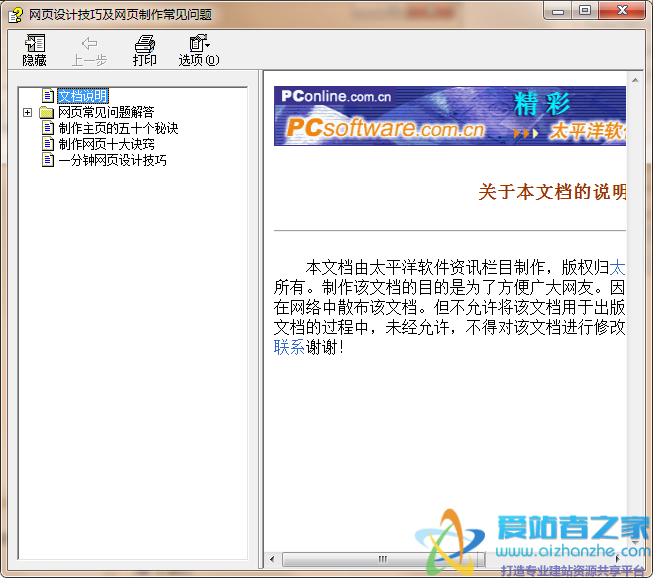Click the heading 关于本文档的说明

(552, 192)
